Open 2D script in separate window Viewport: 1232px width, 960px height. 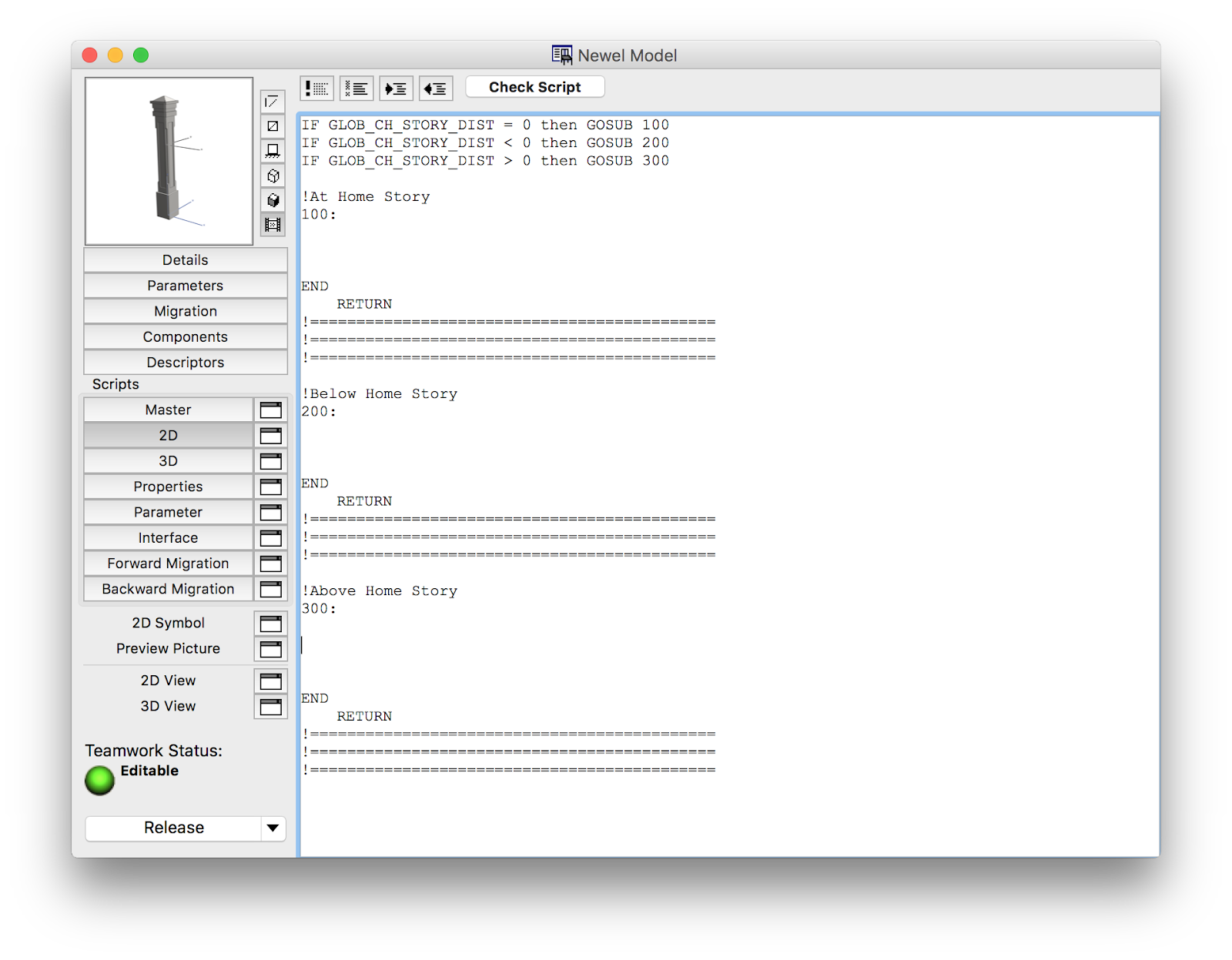tap(271, 436)
